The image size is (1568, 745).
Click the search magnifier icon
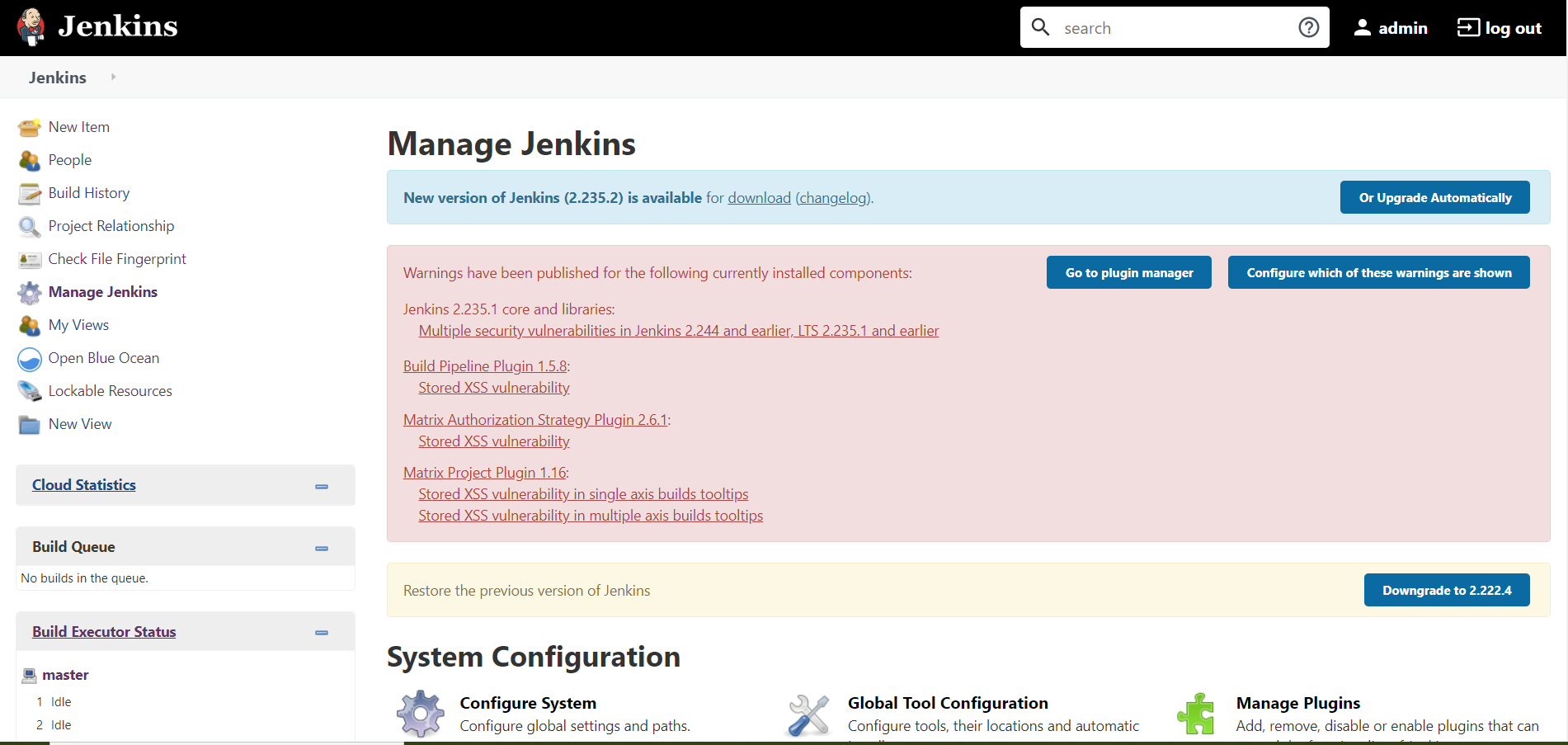[1041, 27]
